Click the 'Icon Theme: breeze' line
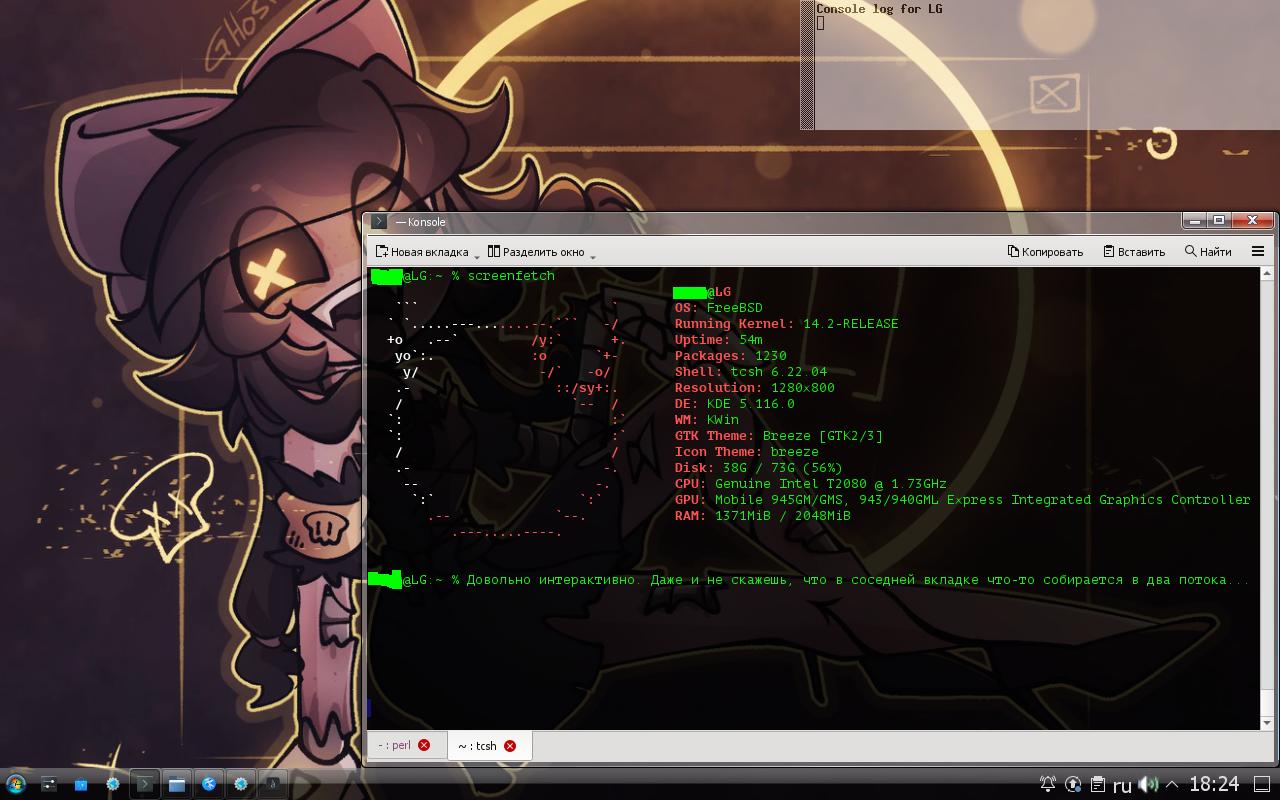Viewport: 1280px width, 800px height. coord(747,452)
